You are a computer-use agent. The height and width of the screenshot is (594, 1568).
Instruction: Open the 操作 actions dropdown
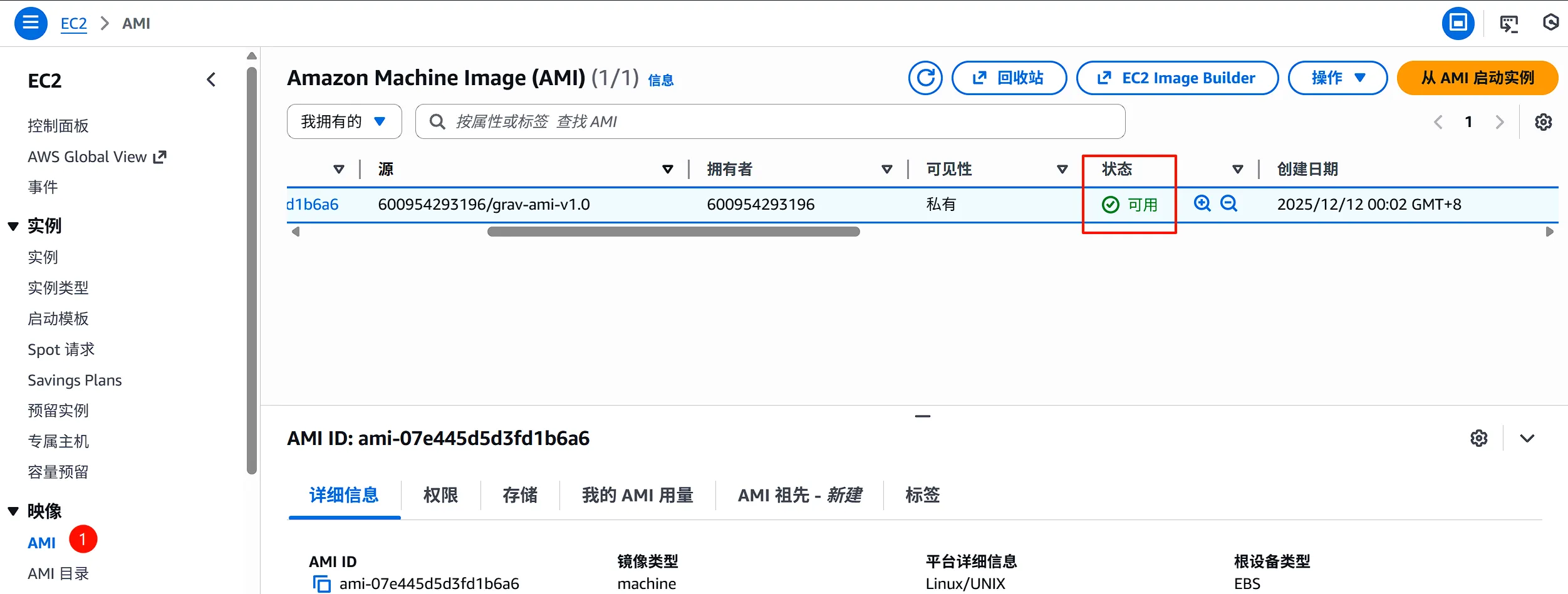click(x=1337, y=78)
